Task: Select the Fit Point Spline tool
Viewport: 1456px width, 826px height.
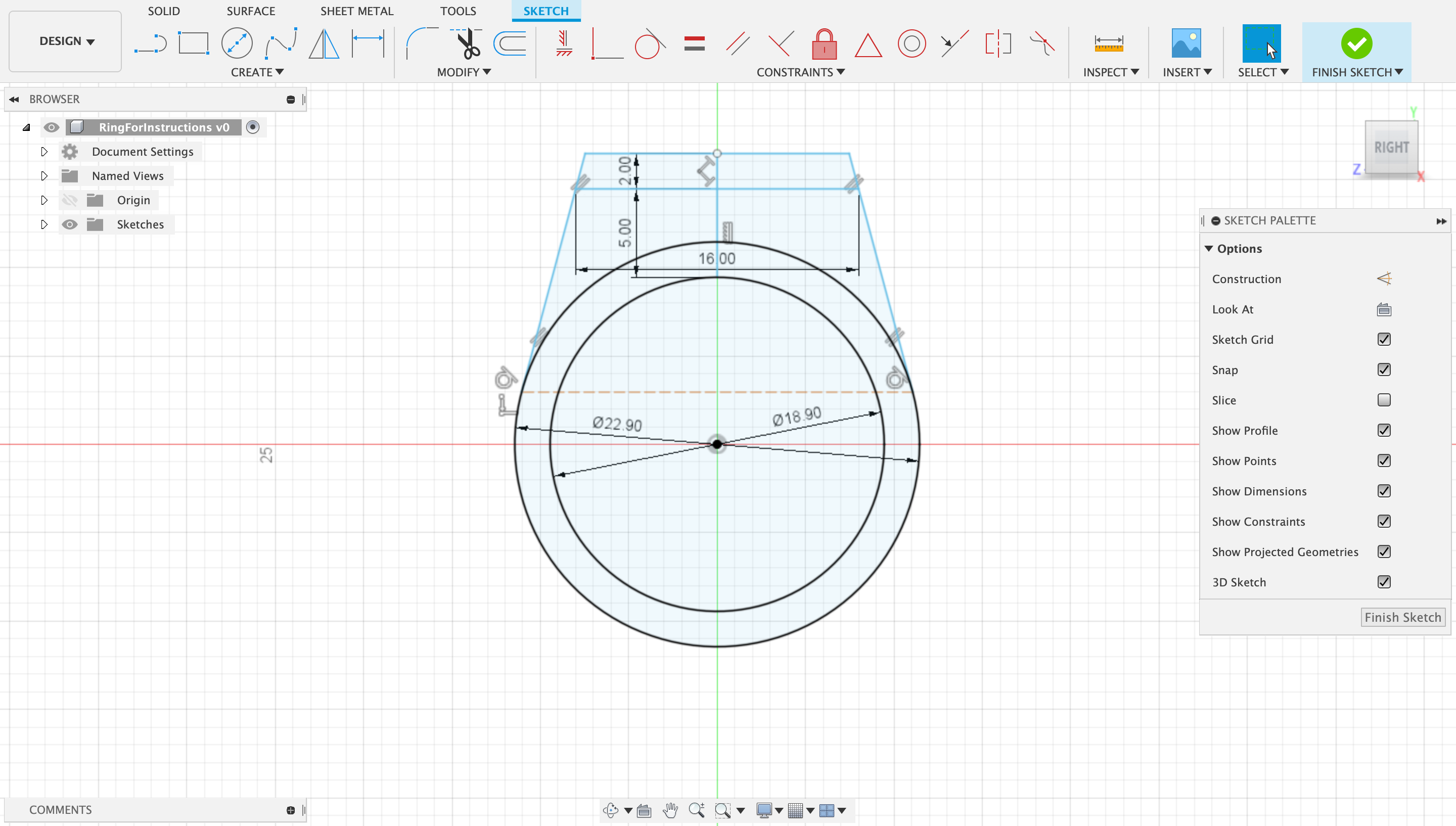Action: point(281,43)
